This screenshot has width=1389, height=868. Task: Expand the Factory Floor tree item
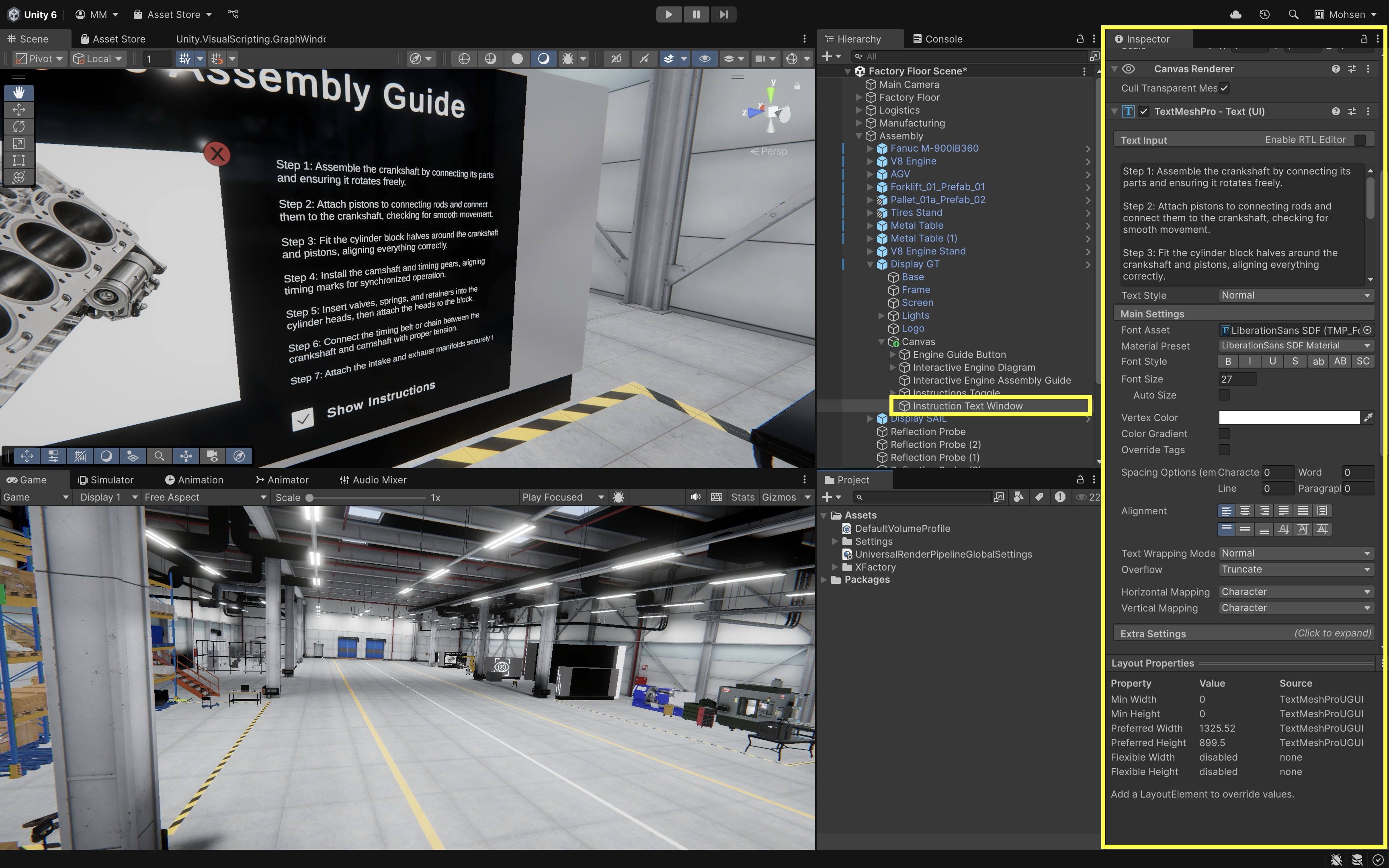[859, 98]
